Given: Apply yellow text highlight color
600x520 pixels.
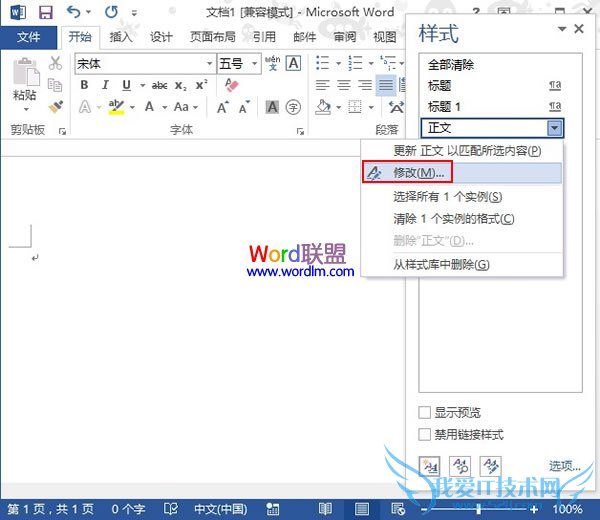Looking at the screenshot, I should pos(116,107).
